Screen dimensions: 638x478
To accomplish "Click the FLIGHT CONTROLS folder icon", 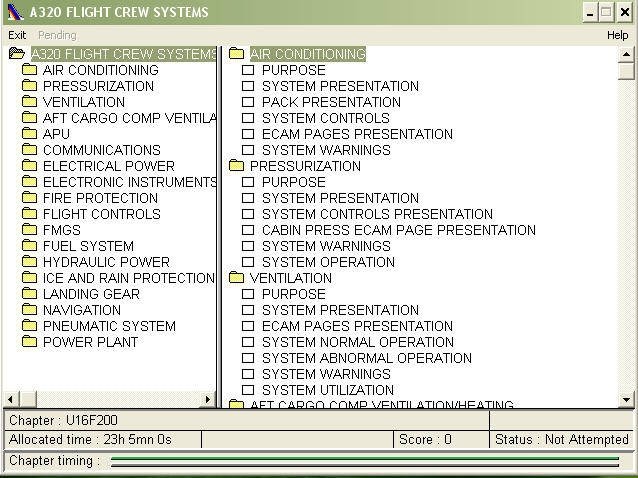I will coord(29,214).
